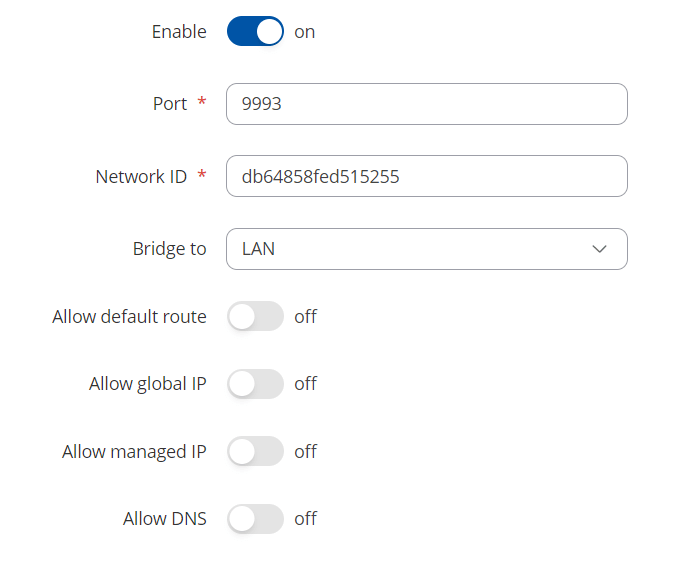Click the chevron arrow in the LAN selector

coord(600,249)
